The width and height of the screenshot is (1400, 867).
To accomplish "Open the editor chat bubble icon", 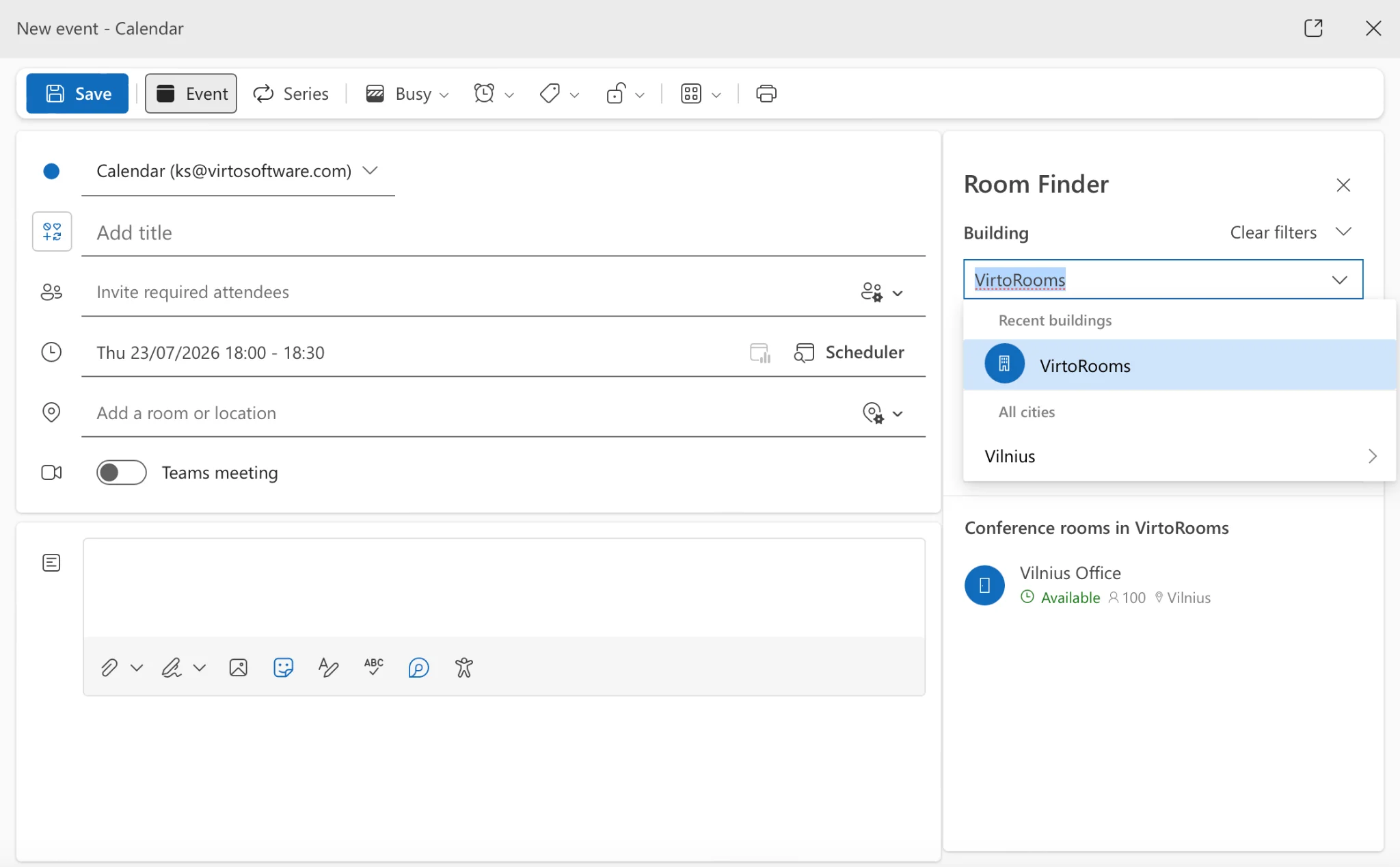I will point(418,667).
